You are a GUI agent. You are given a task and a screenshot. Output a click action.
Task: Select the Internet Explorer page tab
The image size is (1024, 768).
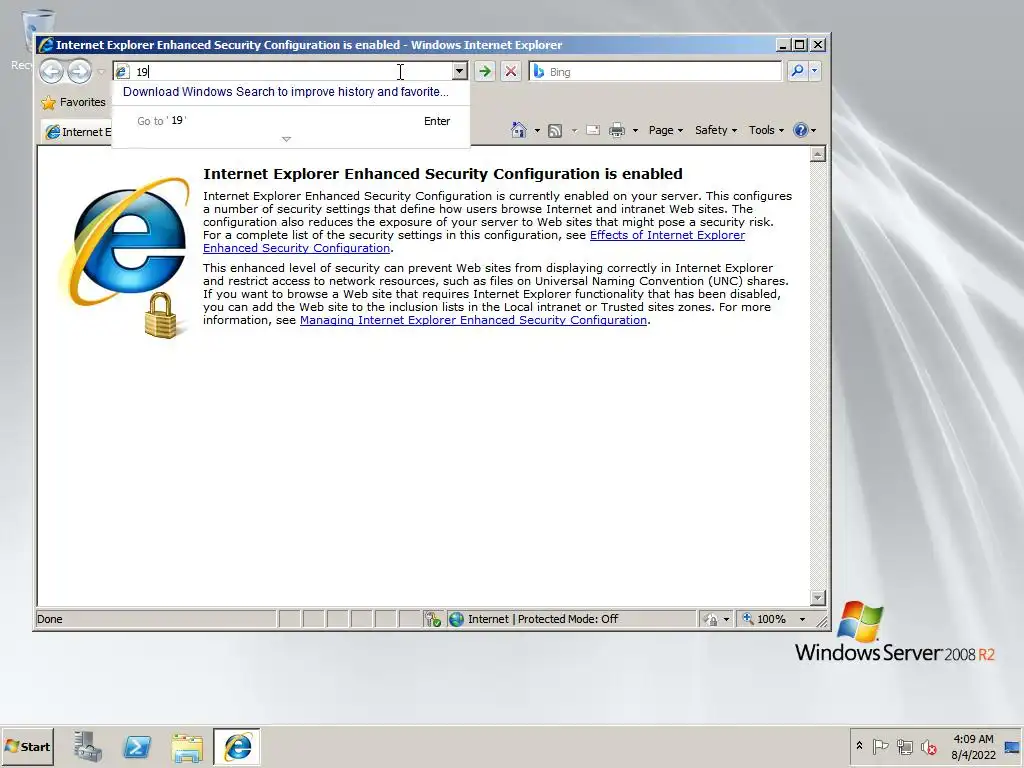pyautogui.click(x=77, y=132)
